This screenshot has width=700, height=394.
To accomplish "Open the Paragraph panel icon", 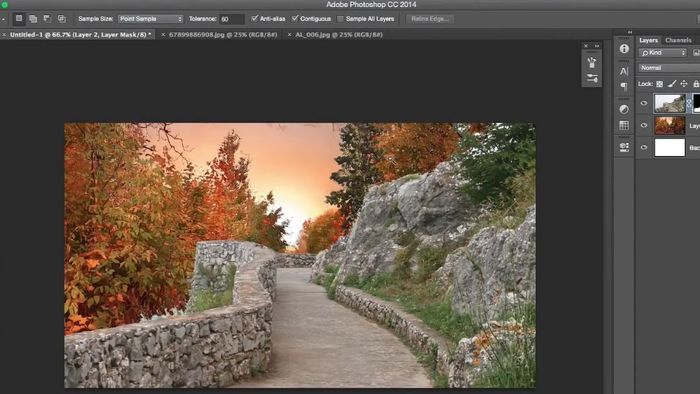I will click(x=624, y=86).
